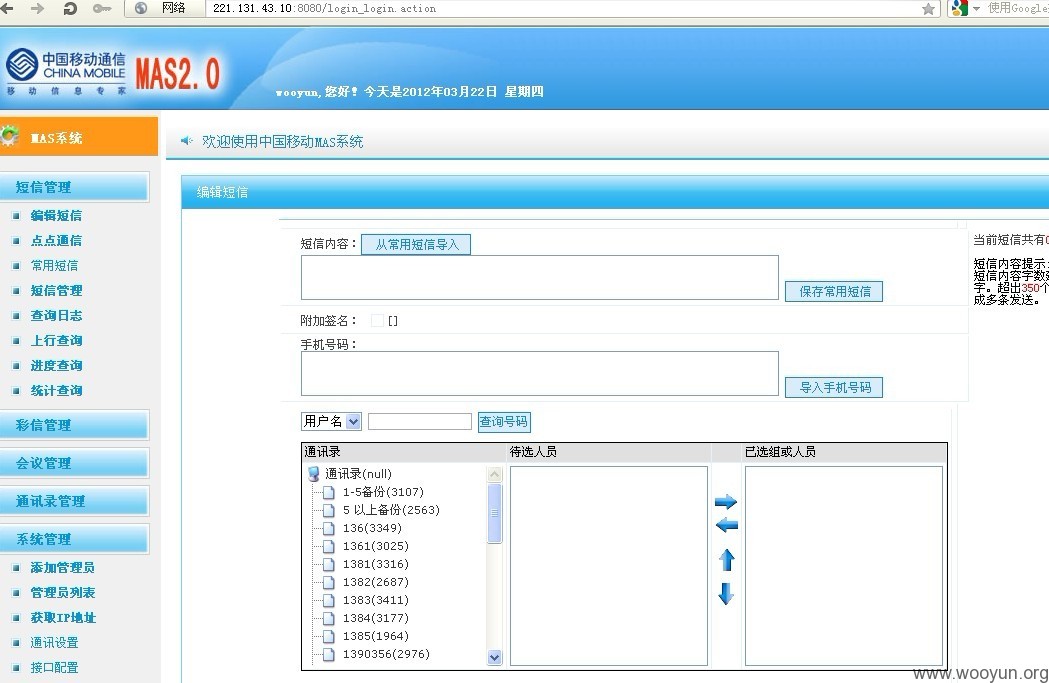Click the browser forward arrow
The image size is (1049, 683).
(37, 8)
